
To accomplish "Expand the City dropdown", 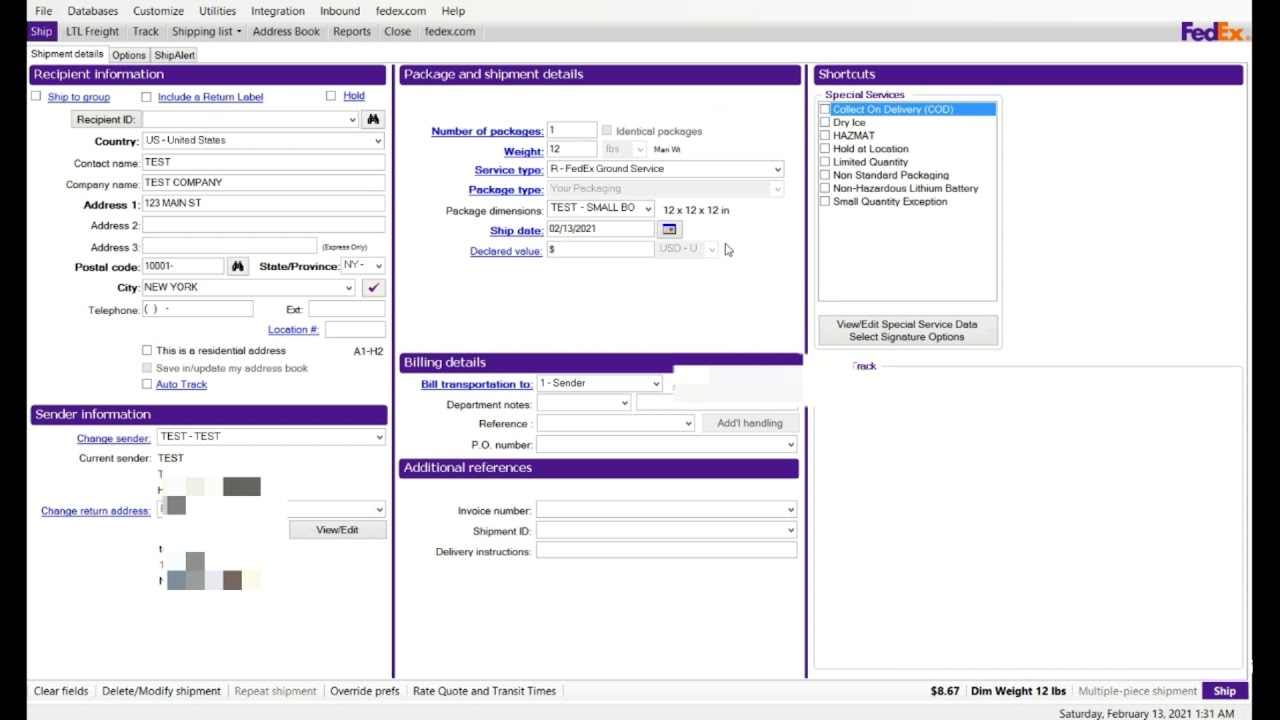I will (349, 288).
